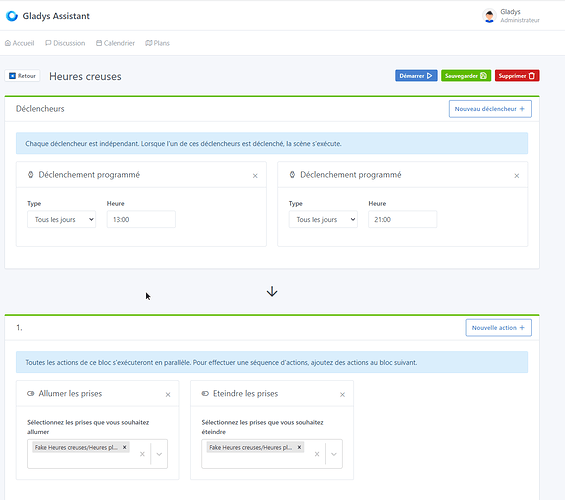Click the clock icon of 21:00 trigger
The width and height of the screenshot is (565, 500).
point(292,175)
